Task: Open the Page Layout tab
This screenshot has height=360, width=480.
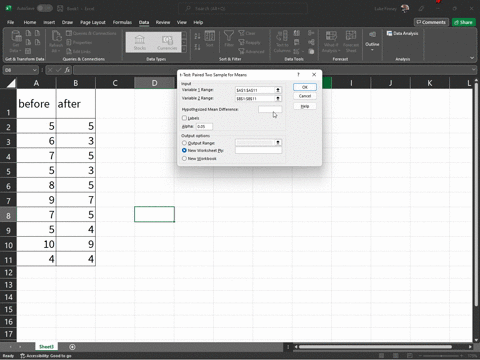Action: tap(93, 22)
